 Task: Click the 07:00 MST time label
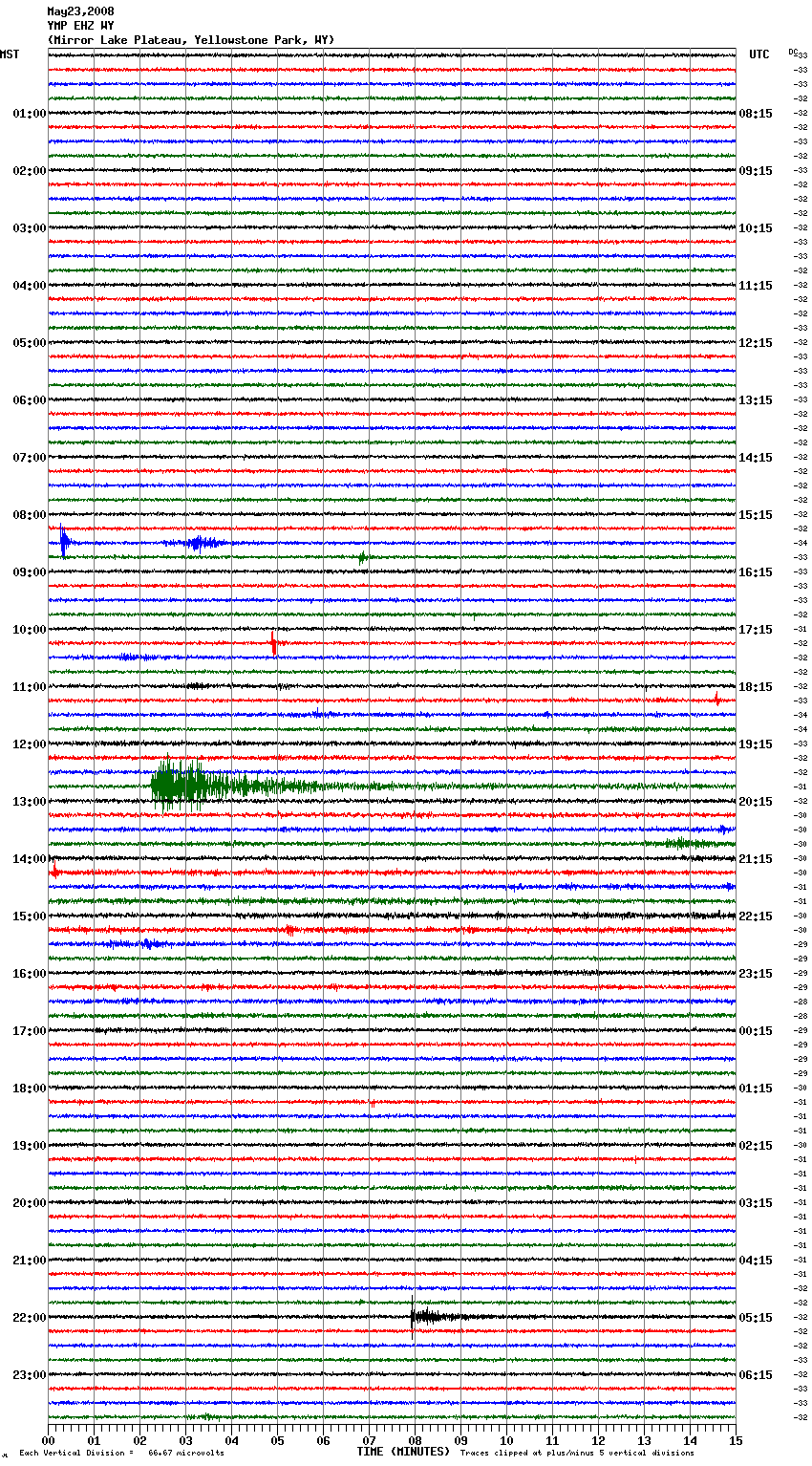coord(29,458)
